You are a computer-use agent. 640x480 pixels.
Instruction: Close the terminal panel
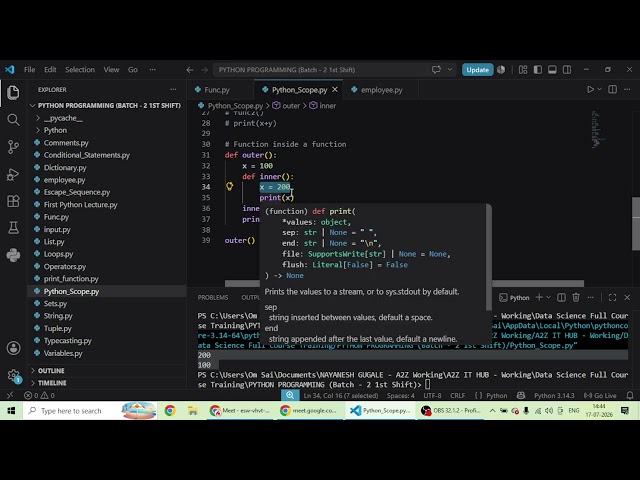[x=627, y=298]
